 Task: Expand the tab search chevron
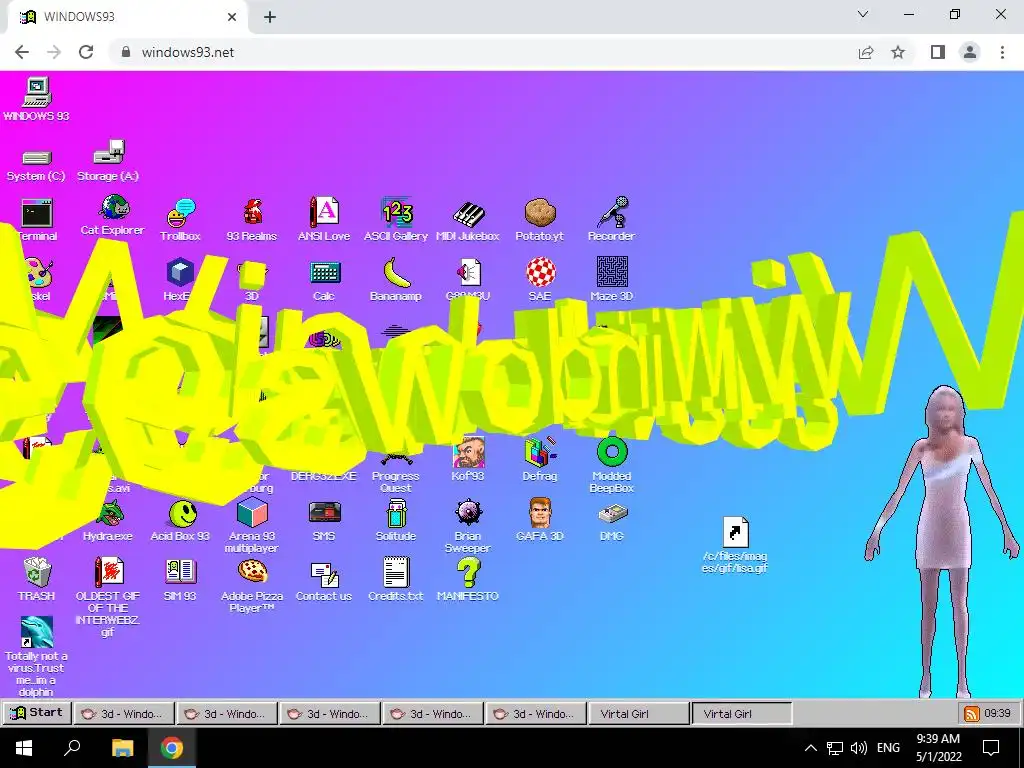(863, 14)
